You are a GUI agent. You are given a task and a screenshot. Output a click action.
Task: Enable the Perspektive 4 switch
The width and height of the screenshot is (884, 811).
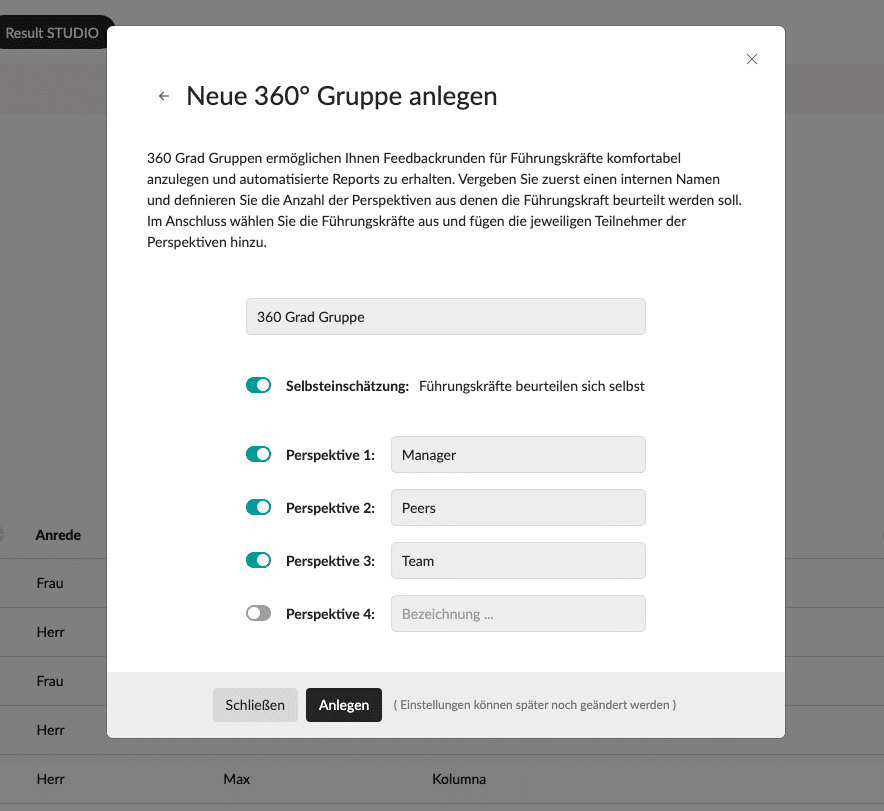(258, 613)
